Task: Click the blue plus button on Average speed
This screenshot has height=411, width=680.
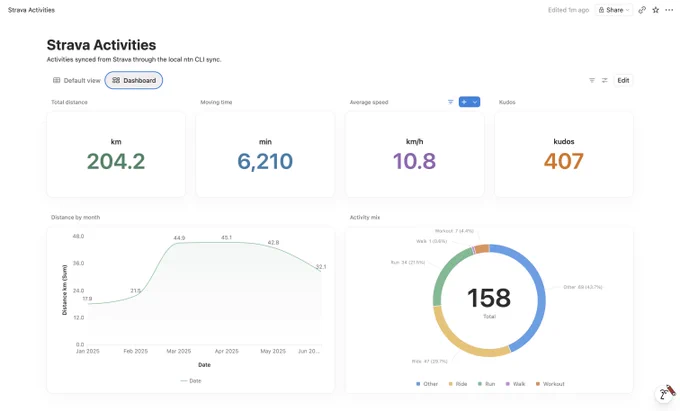Action: pyautogui.click(x=464, y=102)
